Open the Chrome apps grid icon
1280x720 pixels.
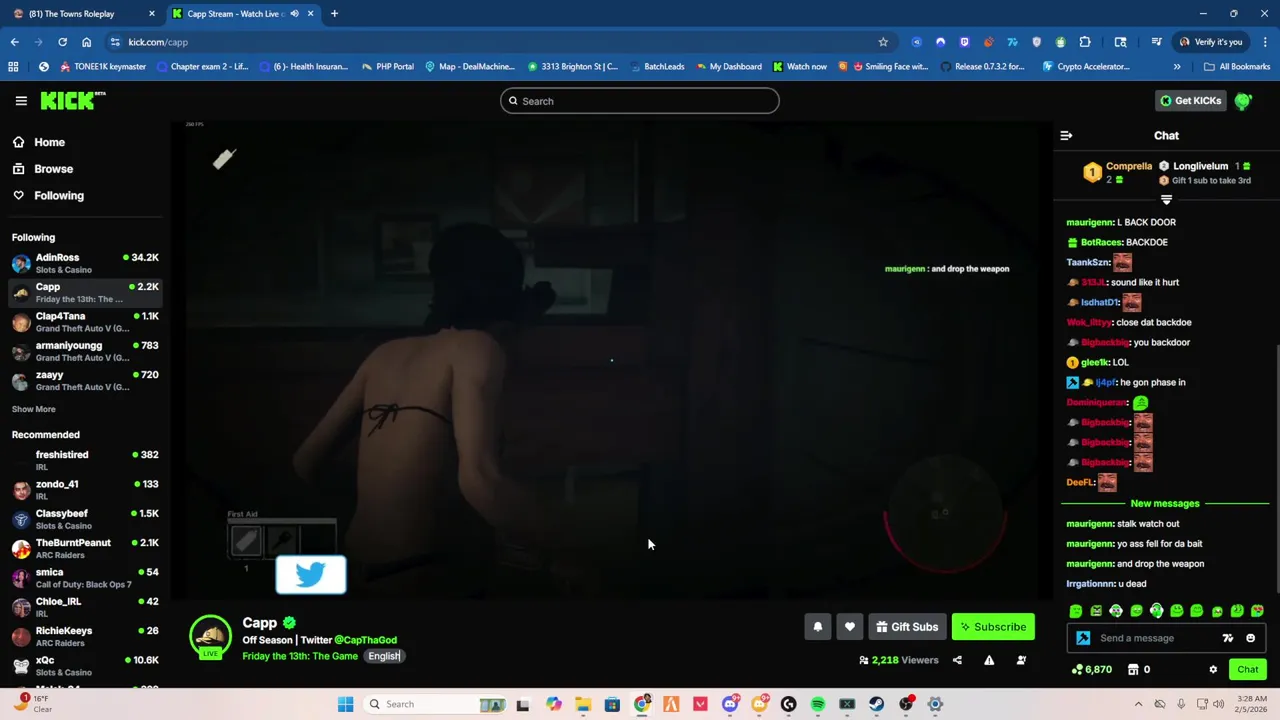click(13, 66)
